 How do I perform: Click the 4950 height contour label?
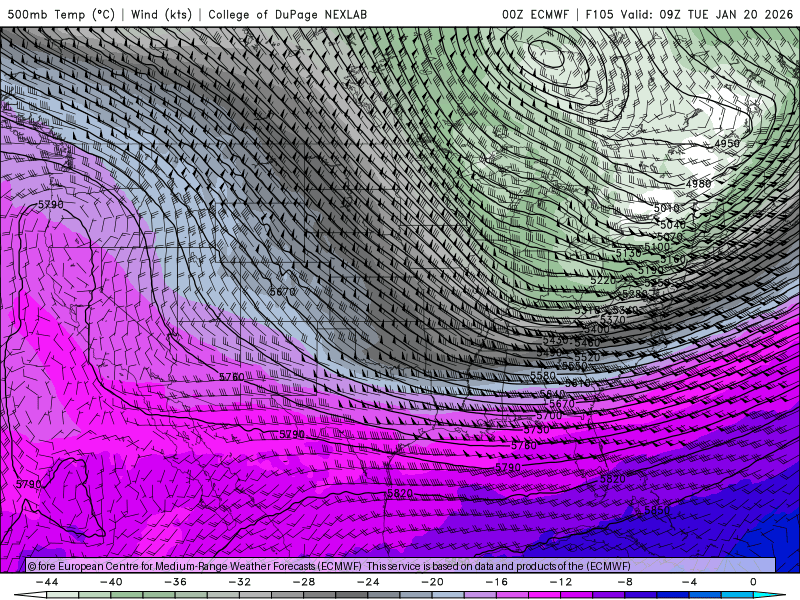[727, 143]
